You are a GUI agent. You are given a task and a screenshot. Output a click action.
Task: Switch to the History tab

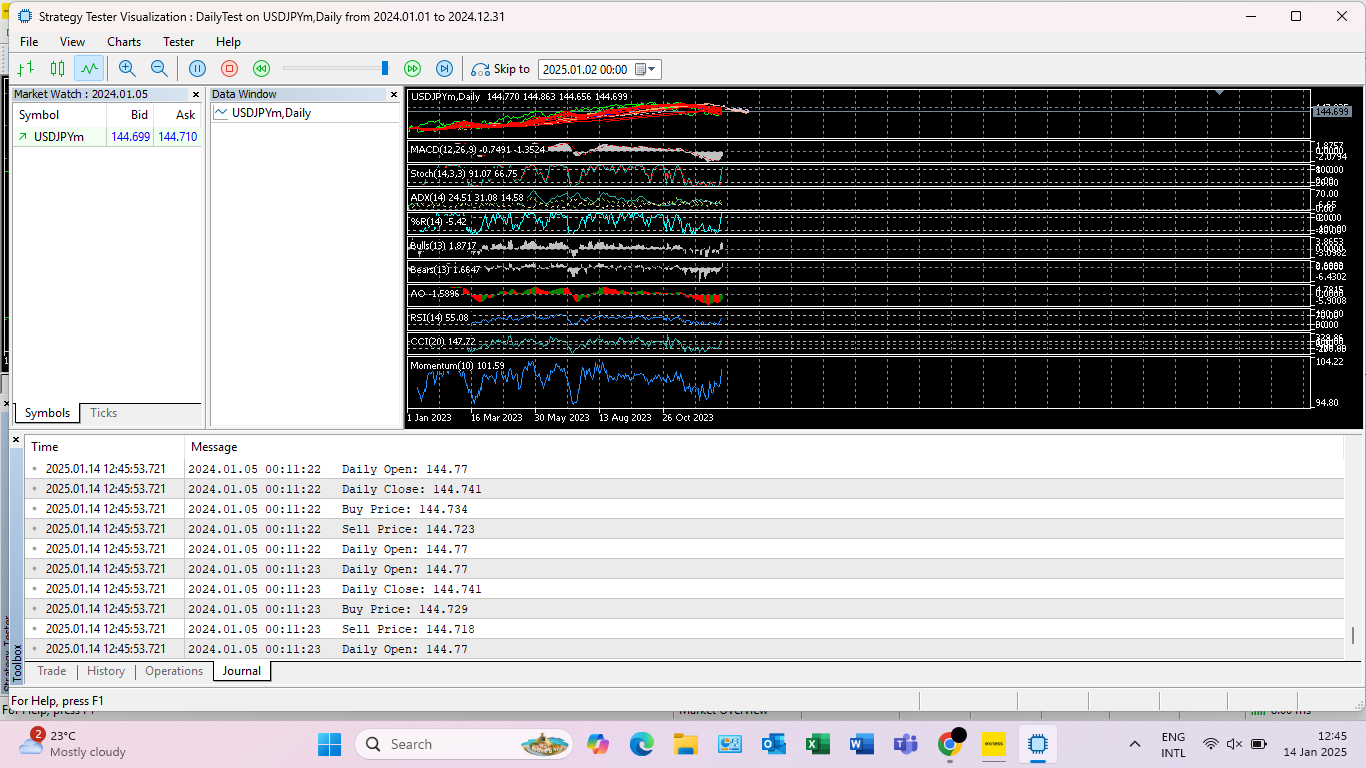(106, 671)
